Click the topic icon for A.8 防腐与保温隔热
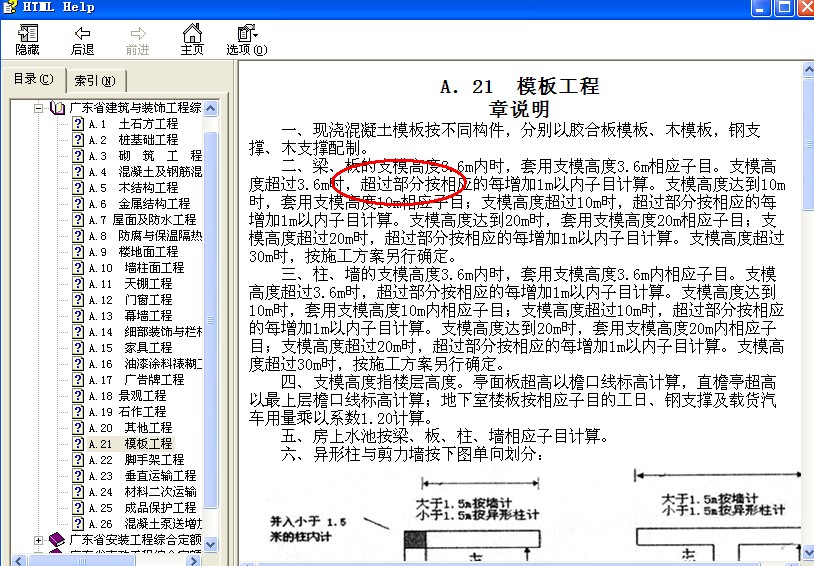Screen dimensions: 814x566 tap(78, 236)
